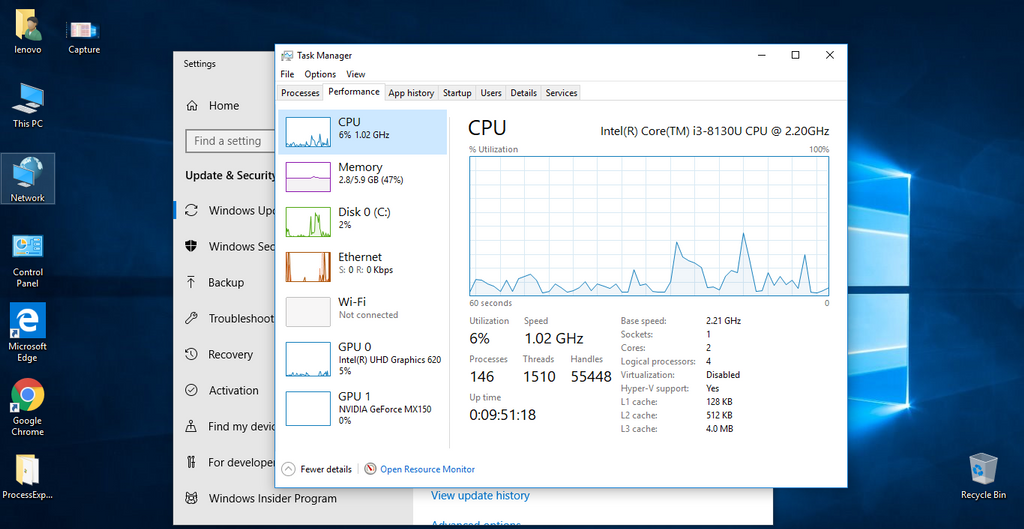Collapse view with Fewer details chevron

(288, 469)
